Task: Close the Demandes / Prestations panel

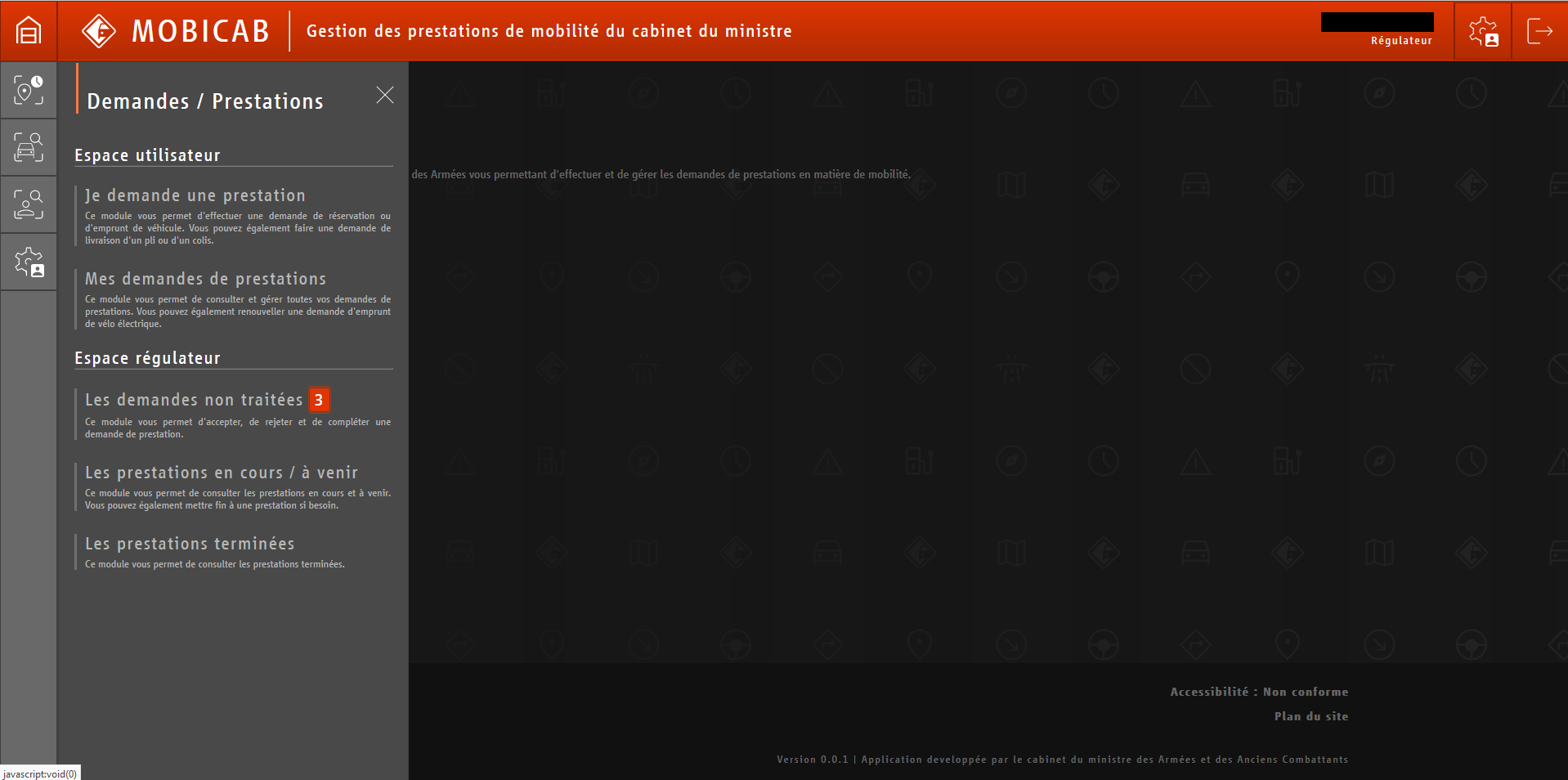Action: (385, 95)
